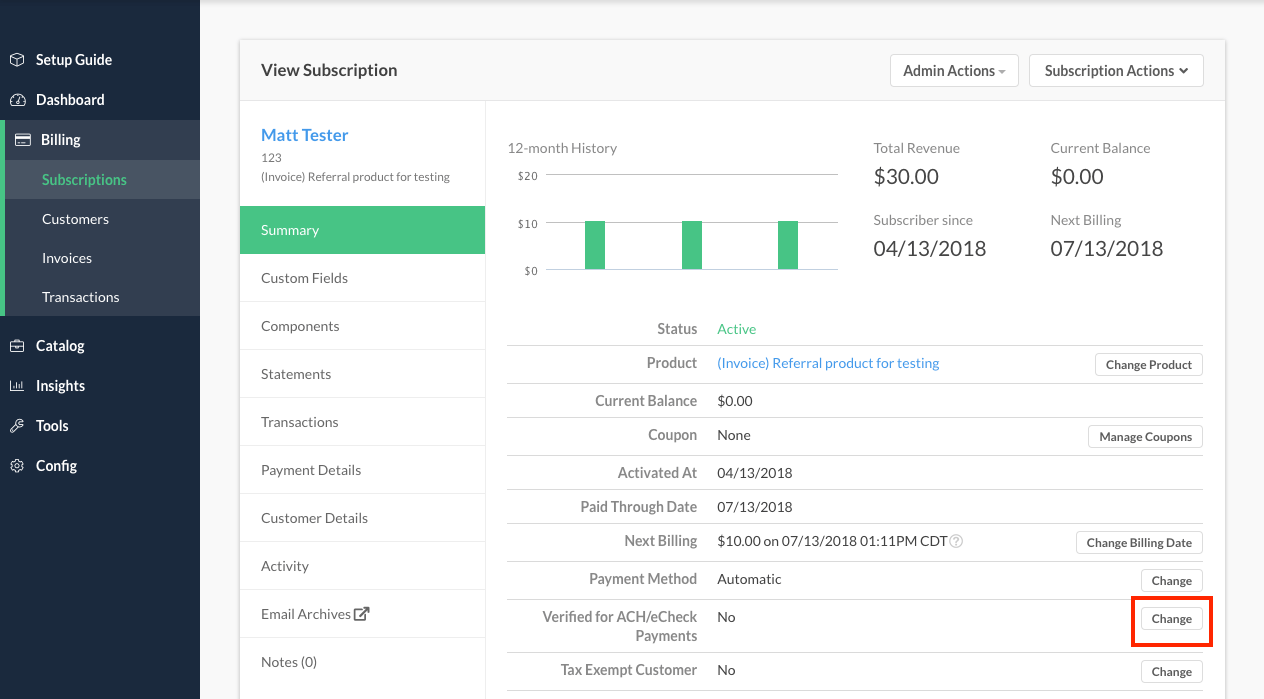Click the external link icon beside Email Archives
This screenshot has height=699, width=1264.
pos(362,614)
